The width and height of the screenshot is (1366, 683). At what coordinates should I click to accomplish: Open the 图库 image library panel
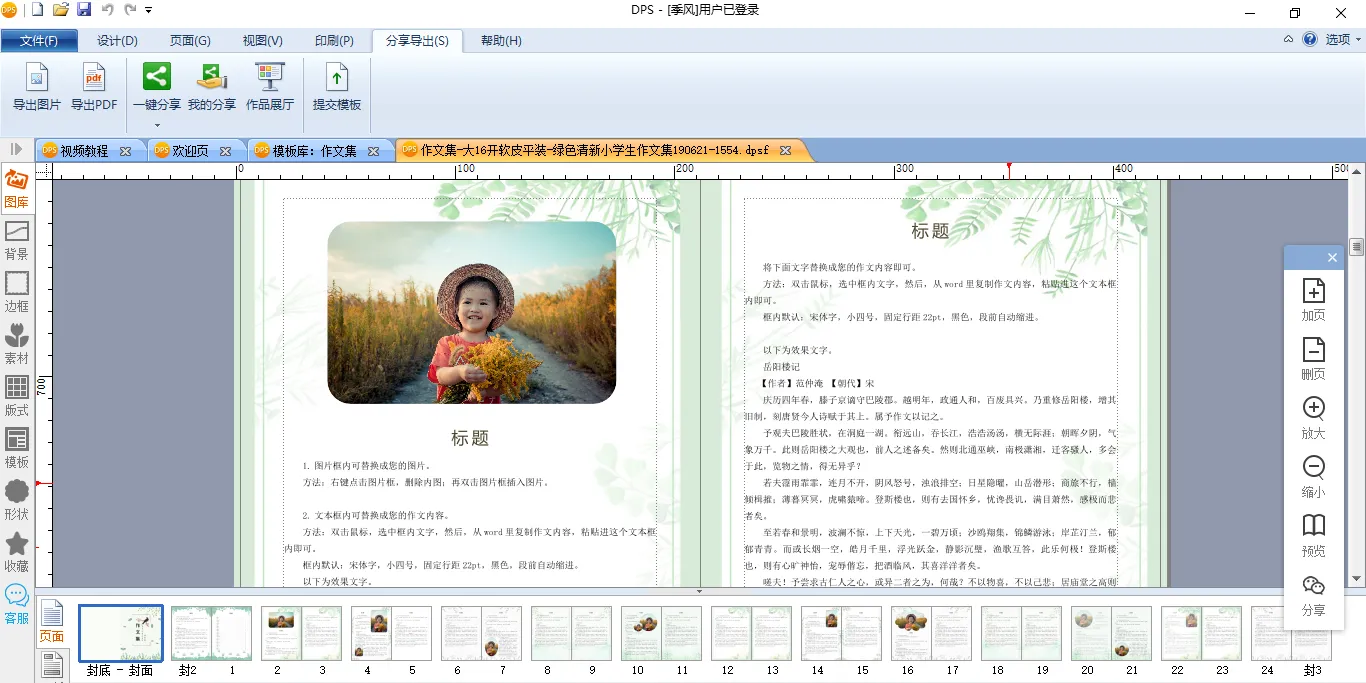(x=16, y=188)
